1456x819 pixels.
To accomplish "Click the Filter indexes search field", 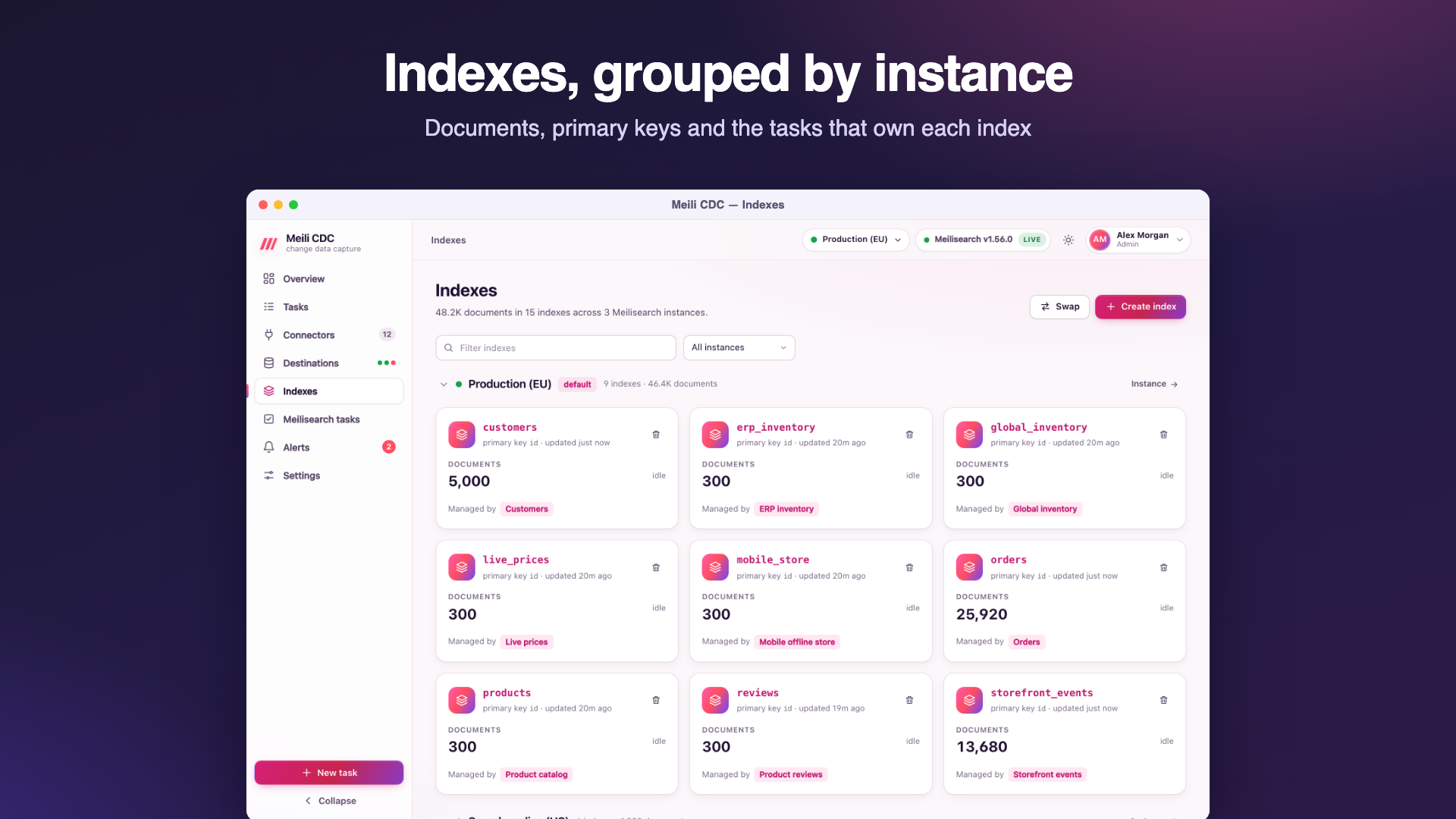I will [x=556, y=348].
